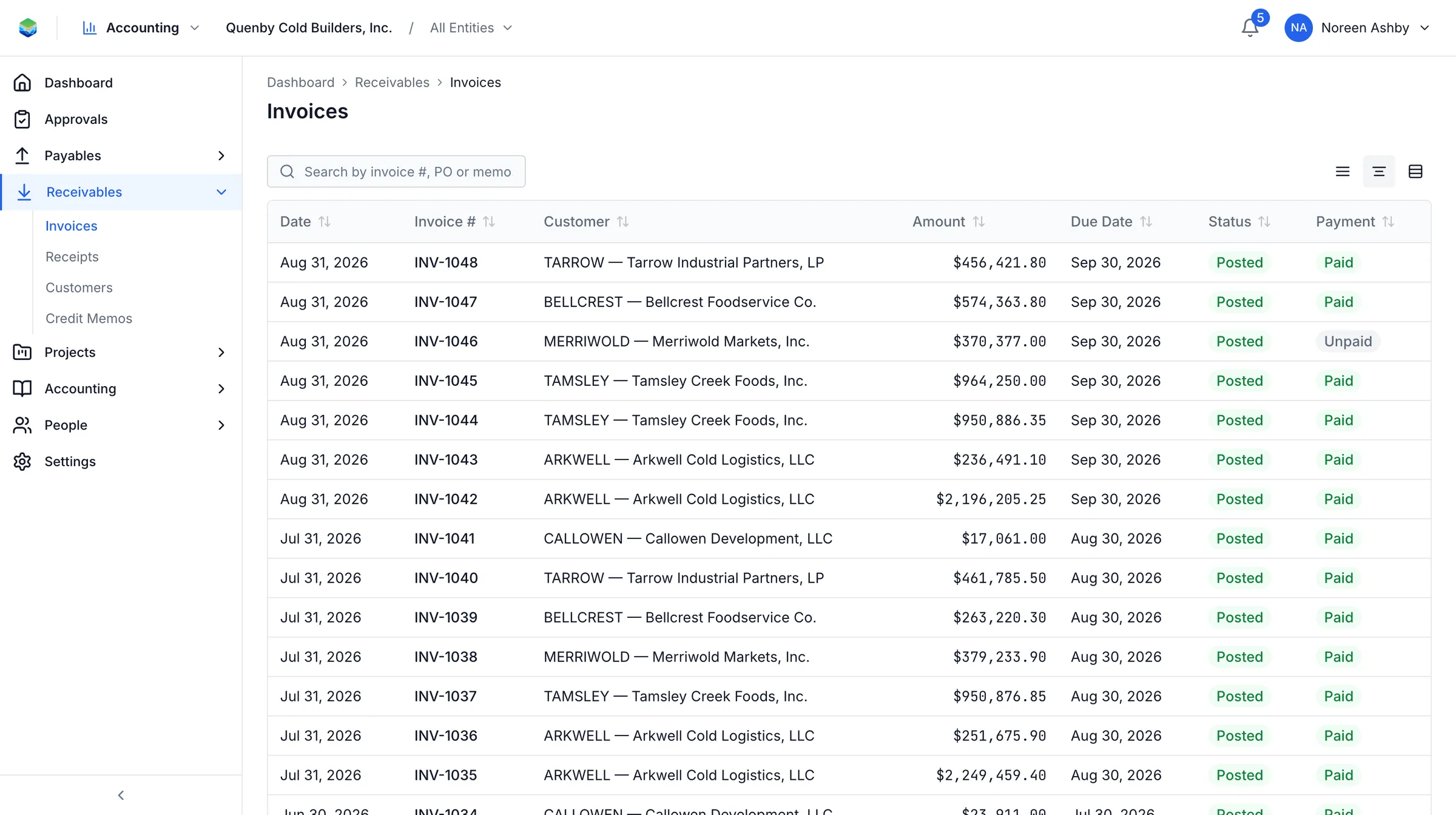This screenshot has width=1456, height=815.
Task: Click amount $2,196,205.25 on INV-1042
Action: pos(991,499)
